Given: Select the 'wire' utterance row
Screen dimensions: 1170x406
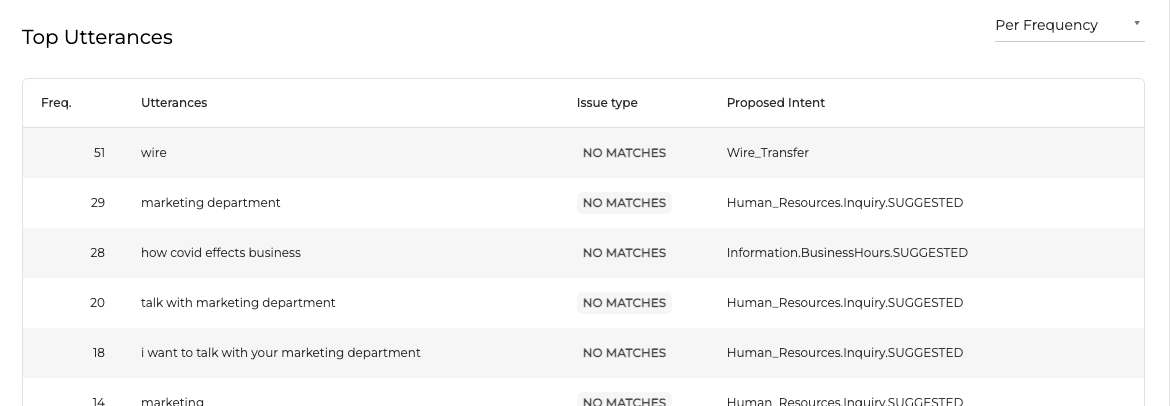Looking at the screenshot, I should tap(154, 153).
